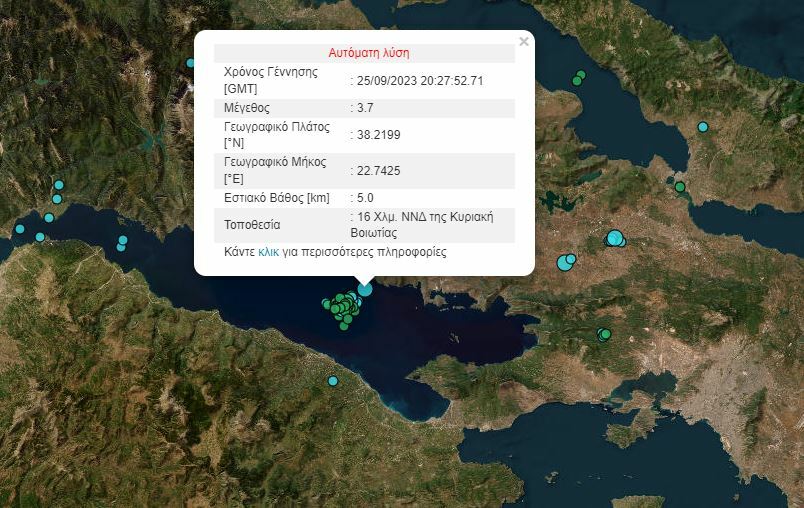Select the green earthquake cluster in the gulf

(x=343, y=307)
